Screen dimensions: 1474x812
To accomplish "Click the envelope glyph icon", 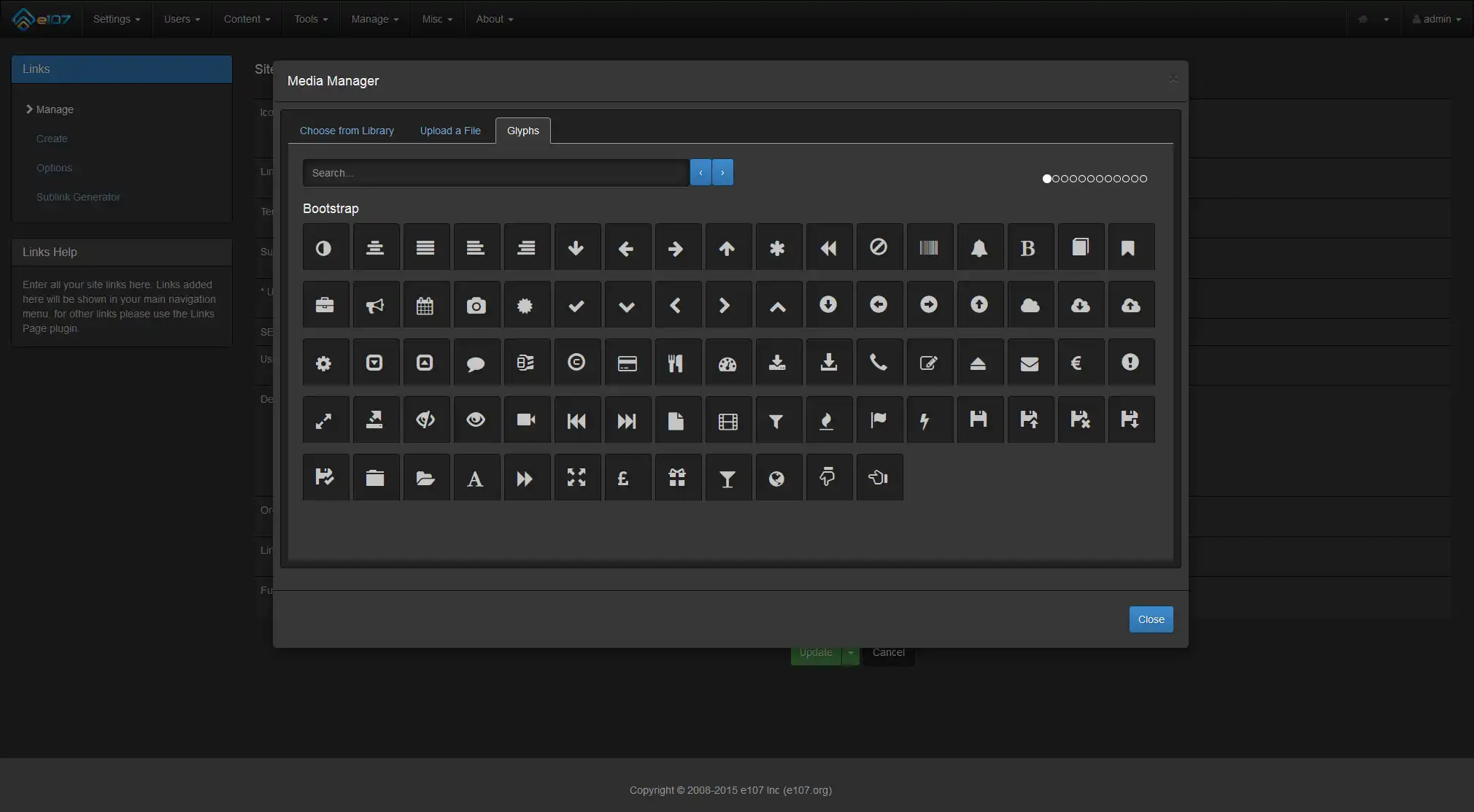I will (x=1030, y=363).
